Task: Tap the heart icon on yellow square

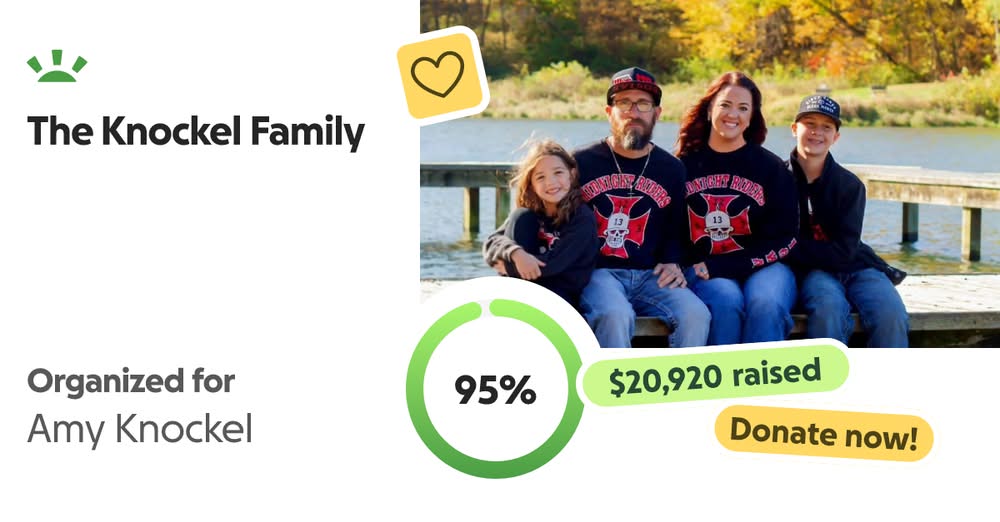Action: (438, 74)
